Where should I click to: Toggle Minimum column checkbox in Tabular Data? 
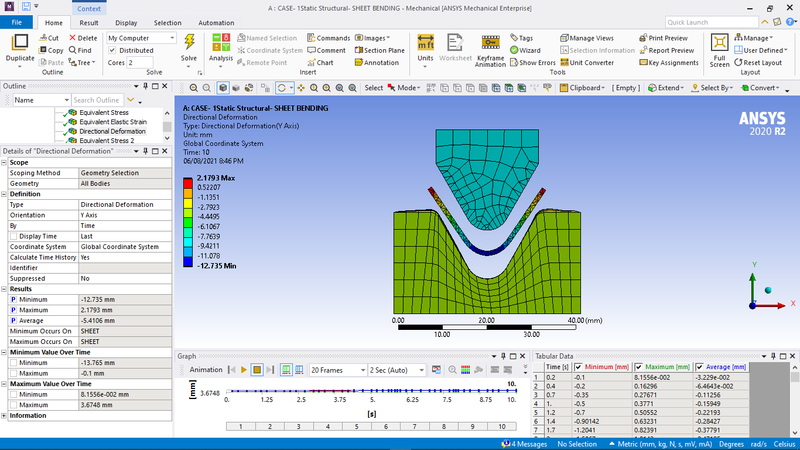click(x=578, y=367)
